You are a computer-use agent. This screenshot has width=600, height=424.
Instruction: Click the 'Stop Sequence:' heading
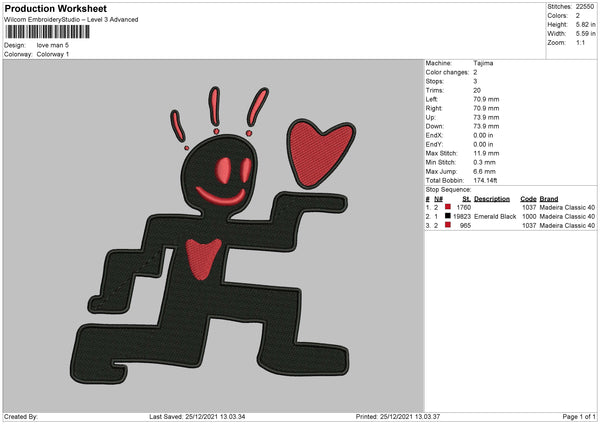click(448, 190)
